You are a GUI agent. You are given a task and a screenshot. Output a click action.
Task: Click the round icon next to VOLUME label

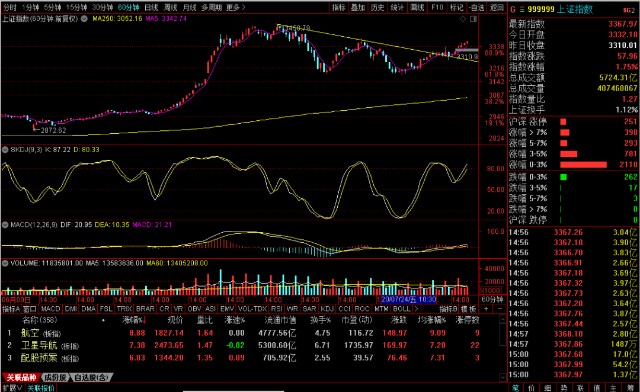5,263
